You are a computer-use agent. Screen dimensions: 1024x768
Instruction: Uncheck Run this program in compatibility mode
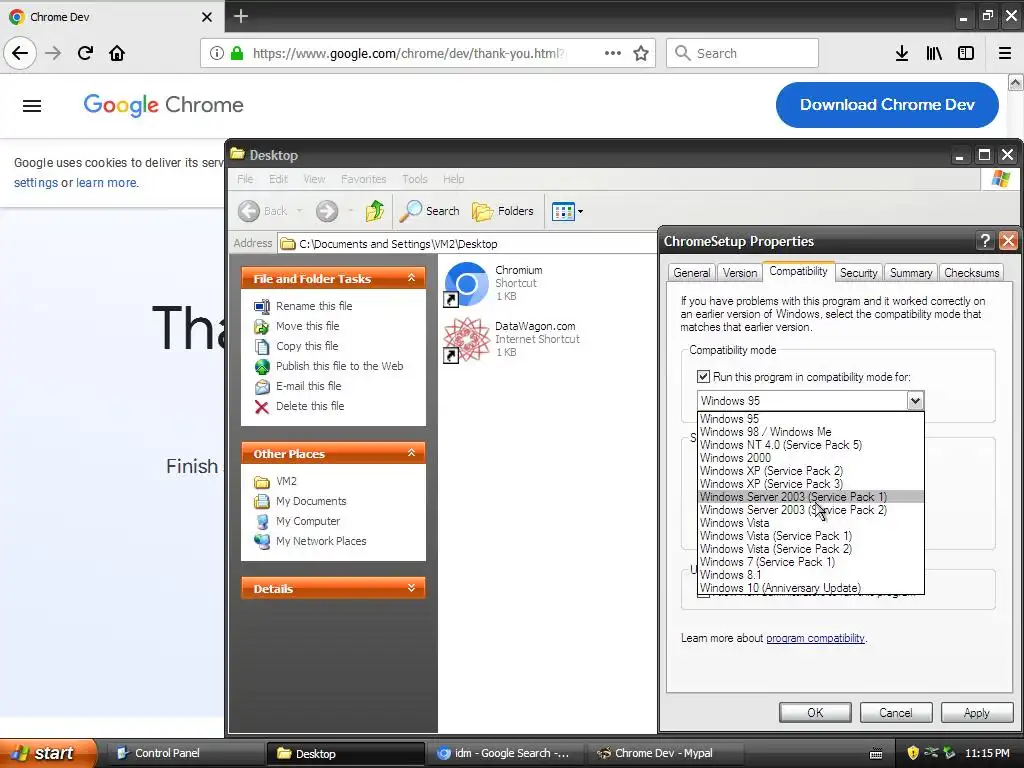703,377
